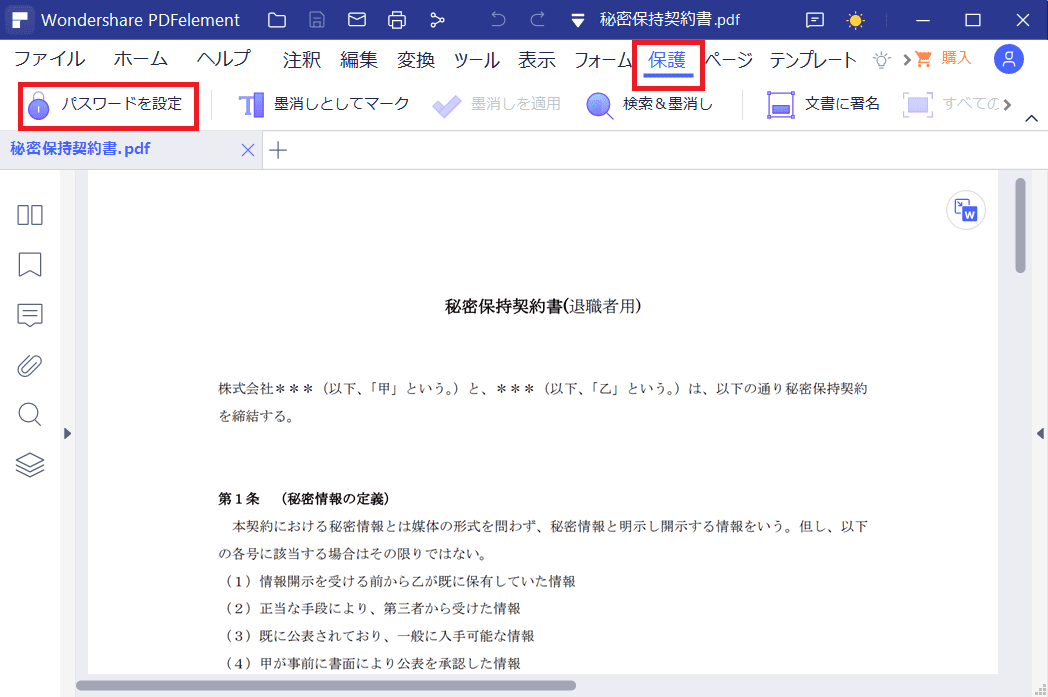Open the bookmarks panel

[30, 264]
